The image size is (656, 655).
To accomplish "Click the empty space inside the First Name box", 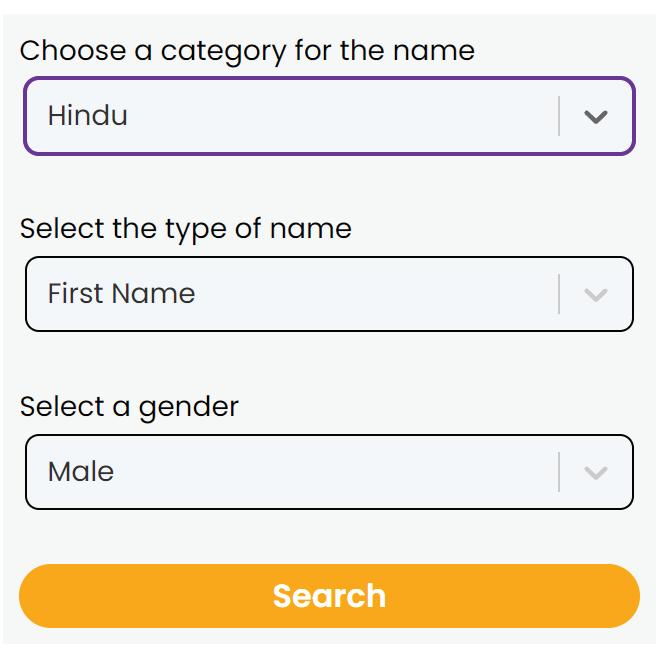I will click(380, 294).
